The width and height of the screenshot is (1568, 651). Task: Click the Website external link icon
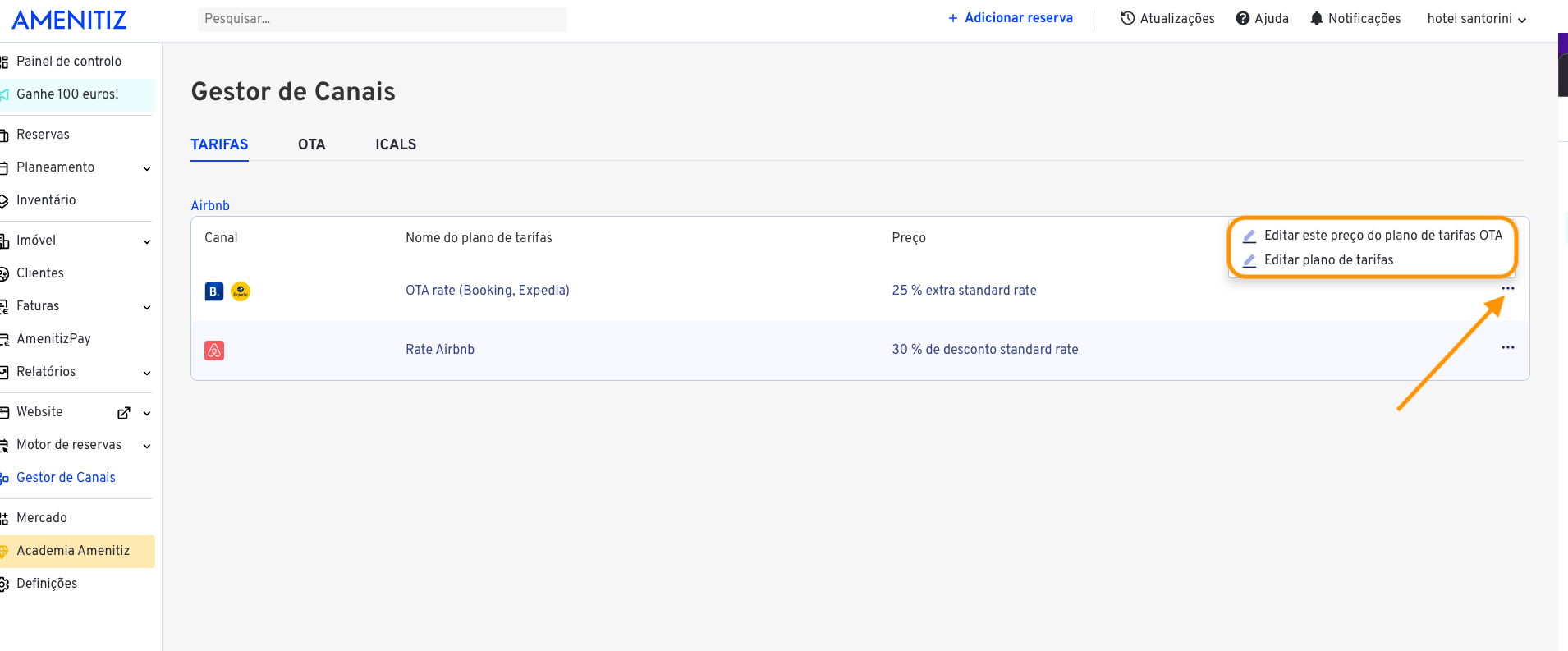[124, 413]
